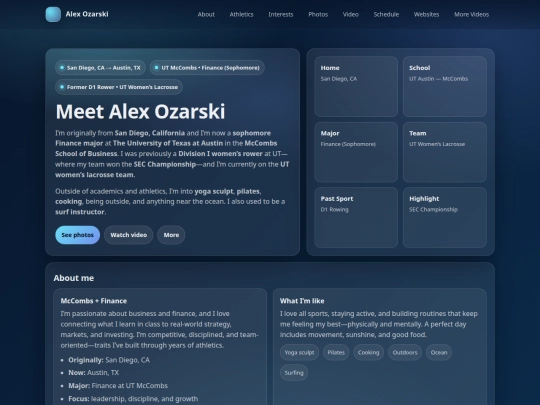
Task: Click the bold yoga sculpt text in intro
Action: point(214,191)
